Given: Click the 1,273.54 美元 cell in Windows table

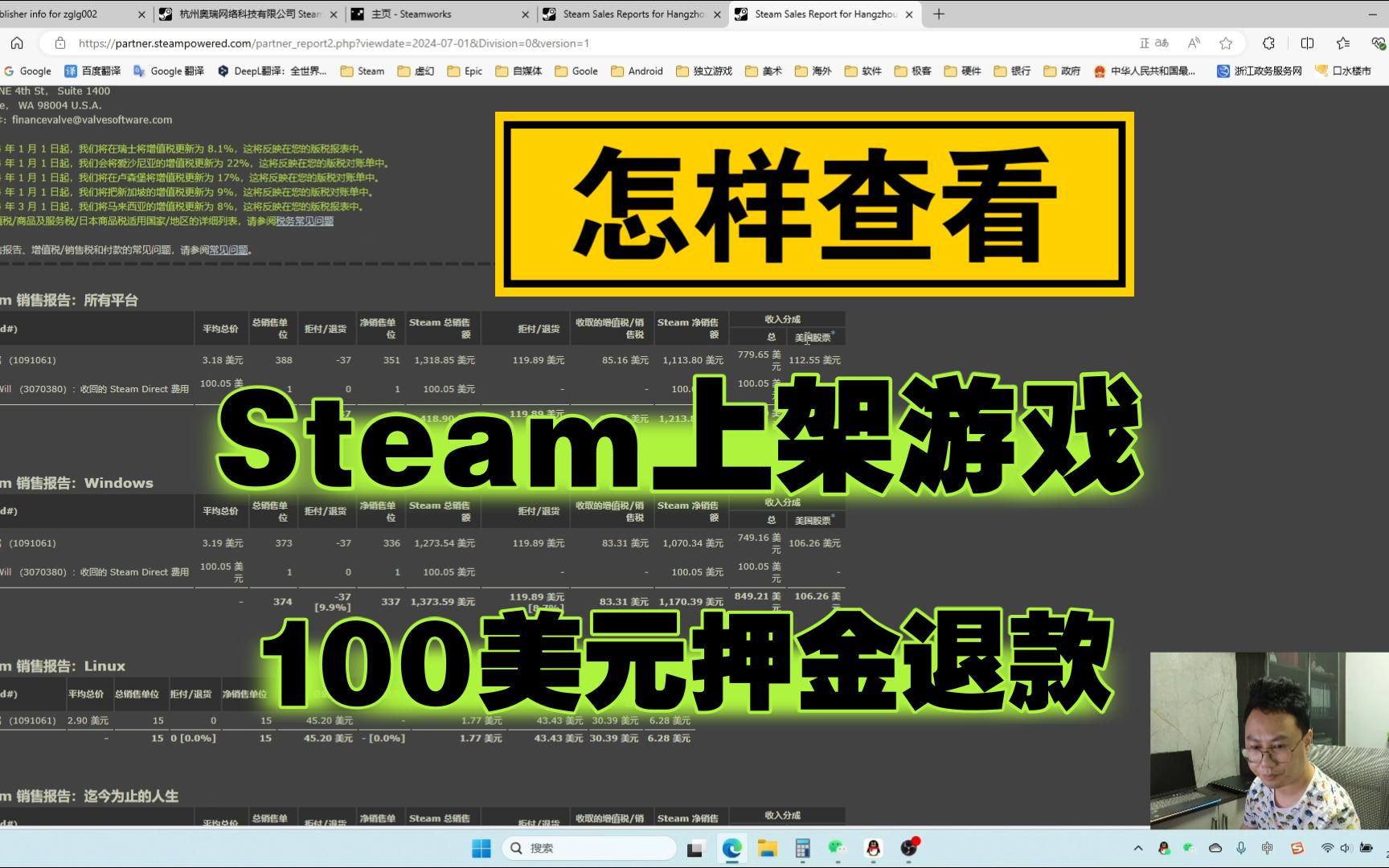Looking at the screenshot, I should (x=445, y=543).
